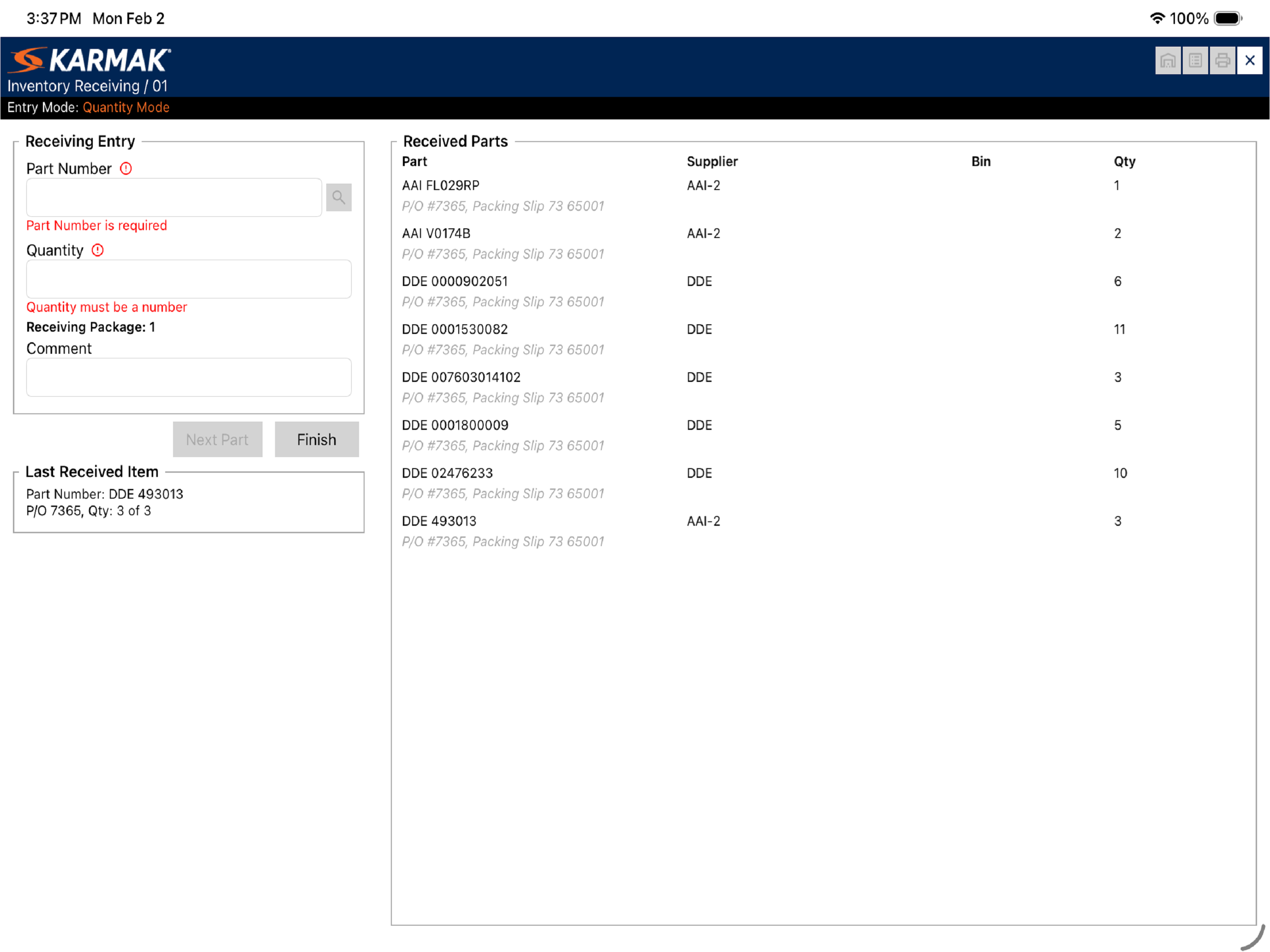
Task: Click packing slip line under DDE 0001530082
Action: [x=503, y=350]
